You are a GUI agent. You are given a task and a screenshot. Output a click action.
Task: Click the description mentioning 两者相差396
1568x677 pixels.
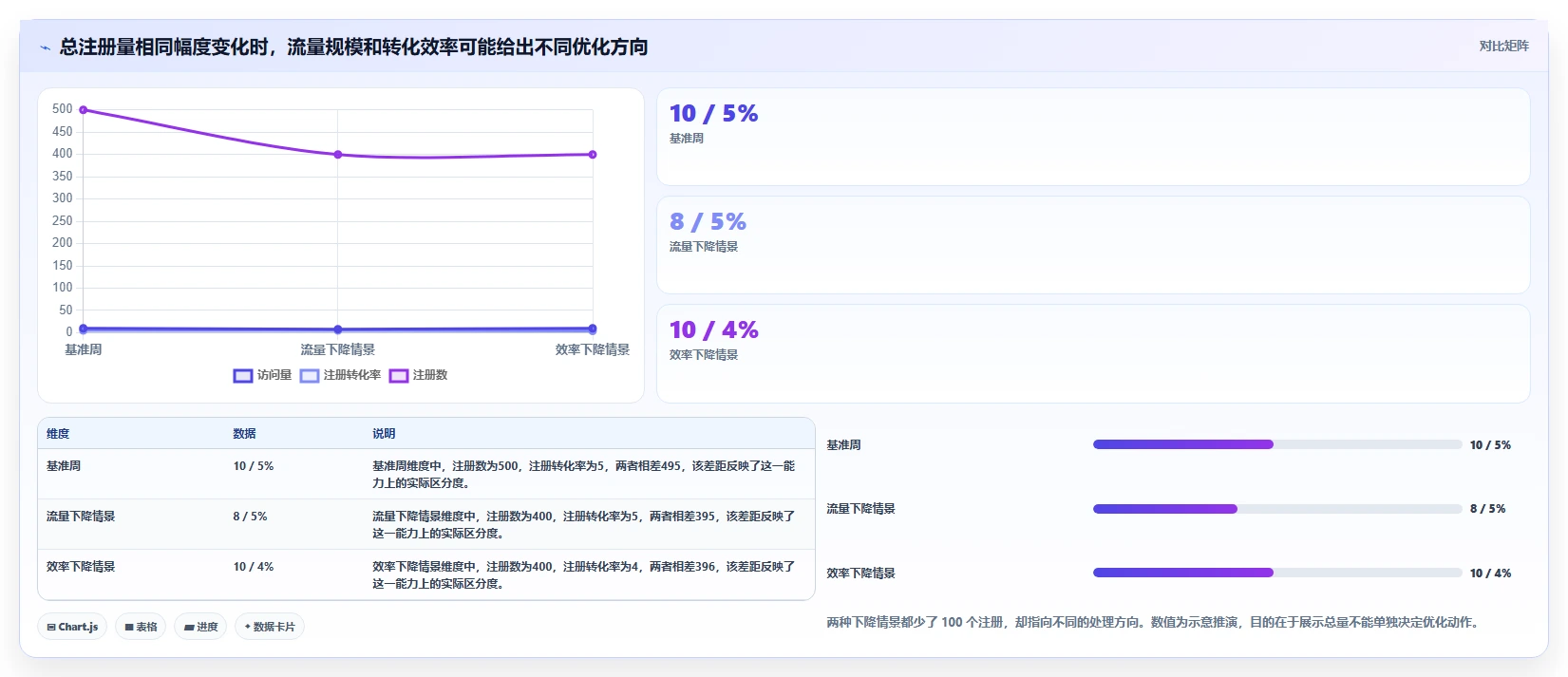[584, 575]
